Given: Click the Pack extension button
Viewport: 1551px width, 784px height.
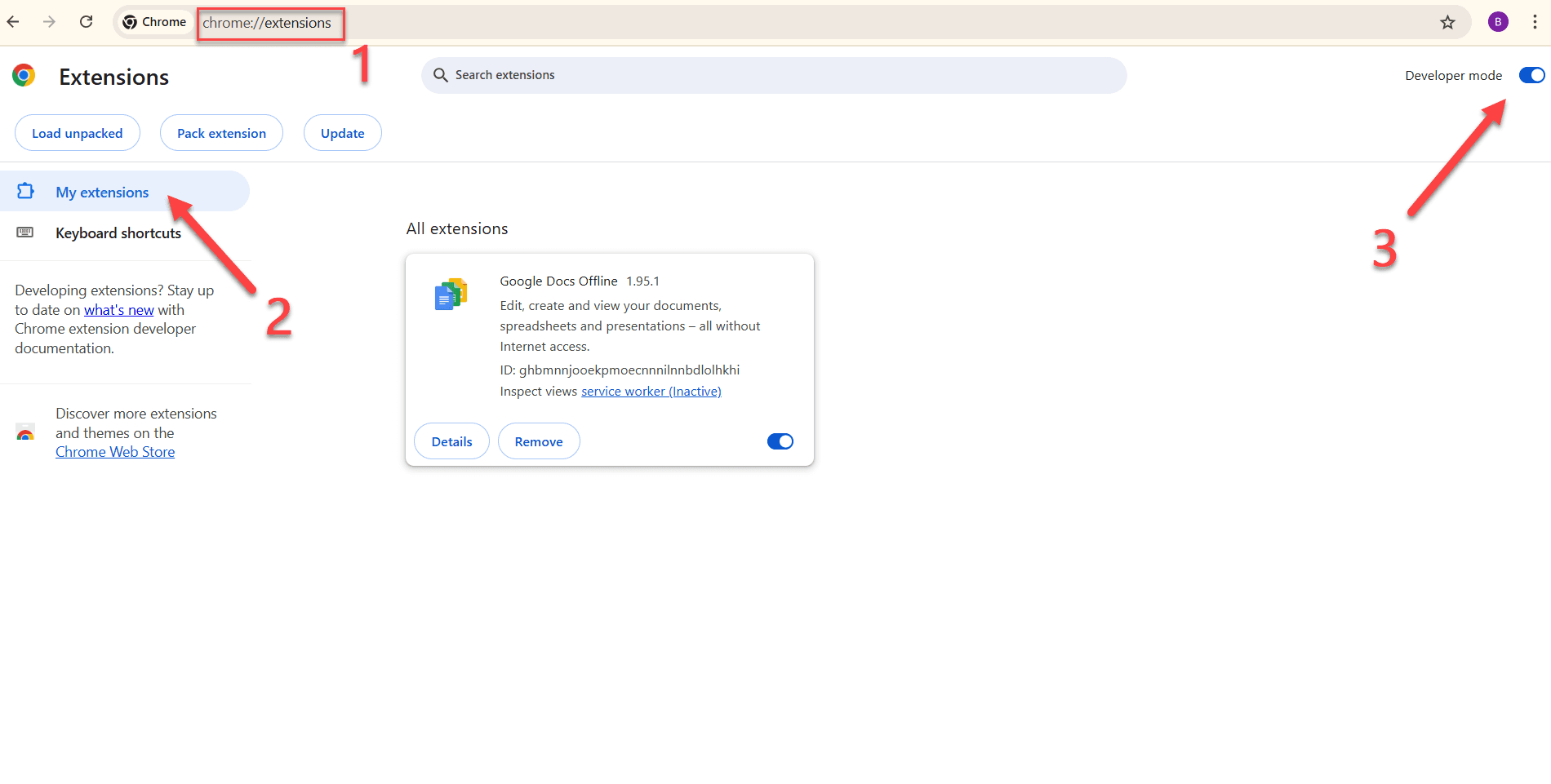Looking at the screenshot, I should [x=221, y=133].
